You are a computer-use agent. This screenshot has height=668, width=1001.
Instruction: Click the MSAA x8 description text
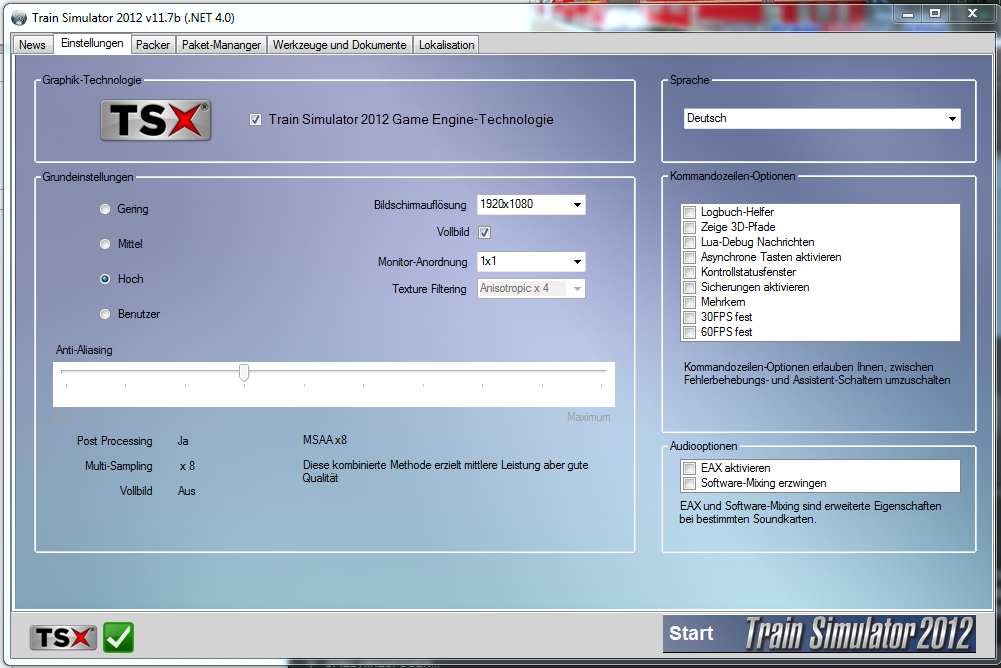(325, 440)
